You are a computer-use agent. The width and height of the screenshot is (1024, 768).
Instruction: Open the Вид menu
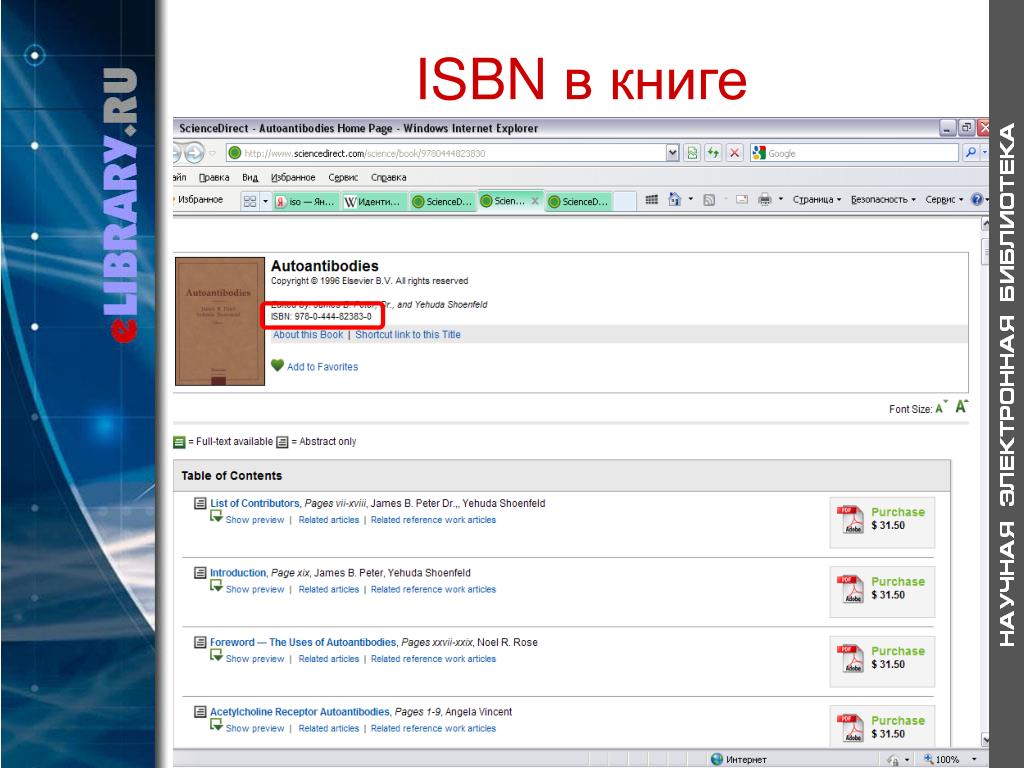point(249,177)
